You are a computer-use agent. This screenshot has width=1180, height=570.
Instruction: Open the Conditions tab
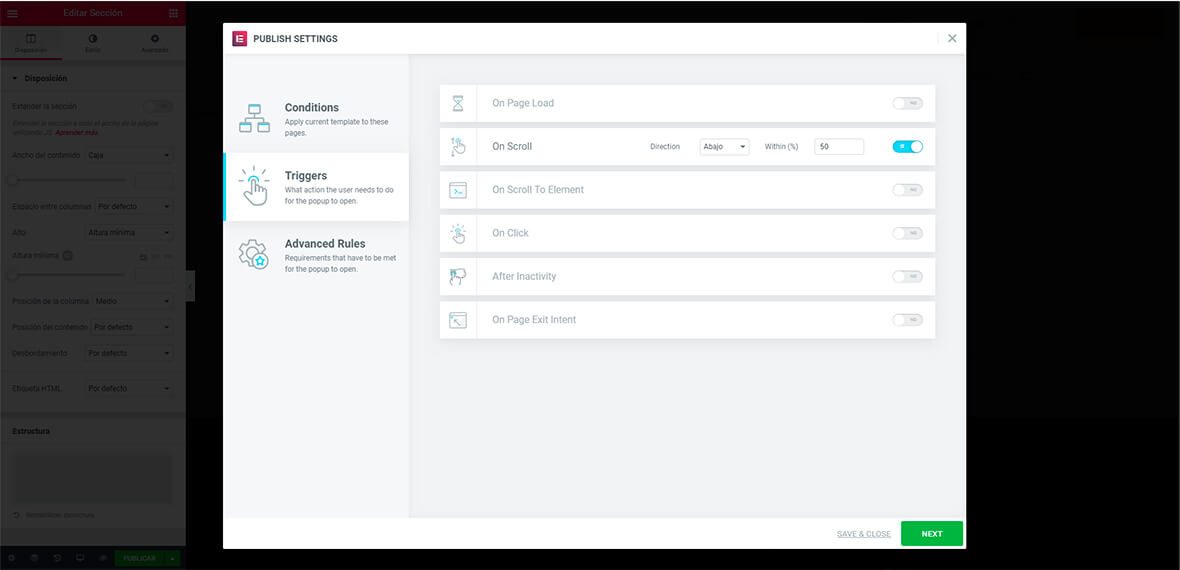(316, 118)
